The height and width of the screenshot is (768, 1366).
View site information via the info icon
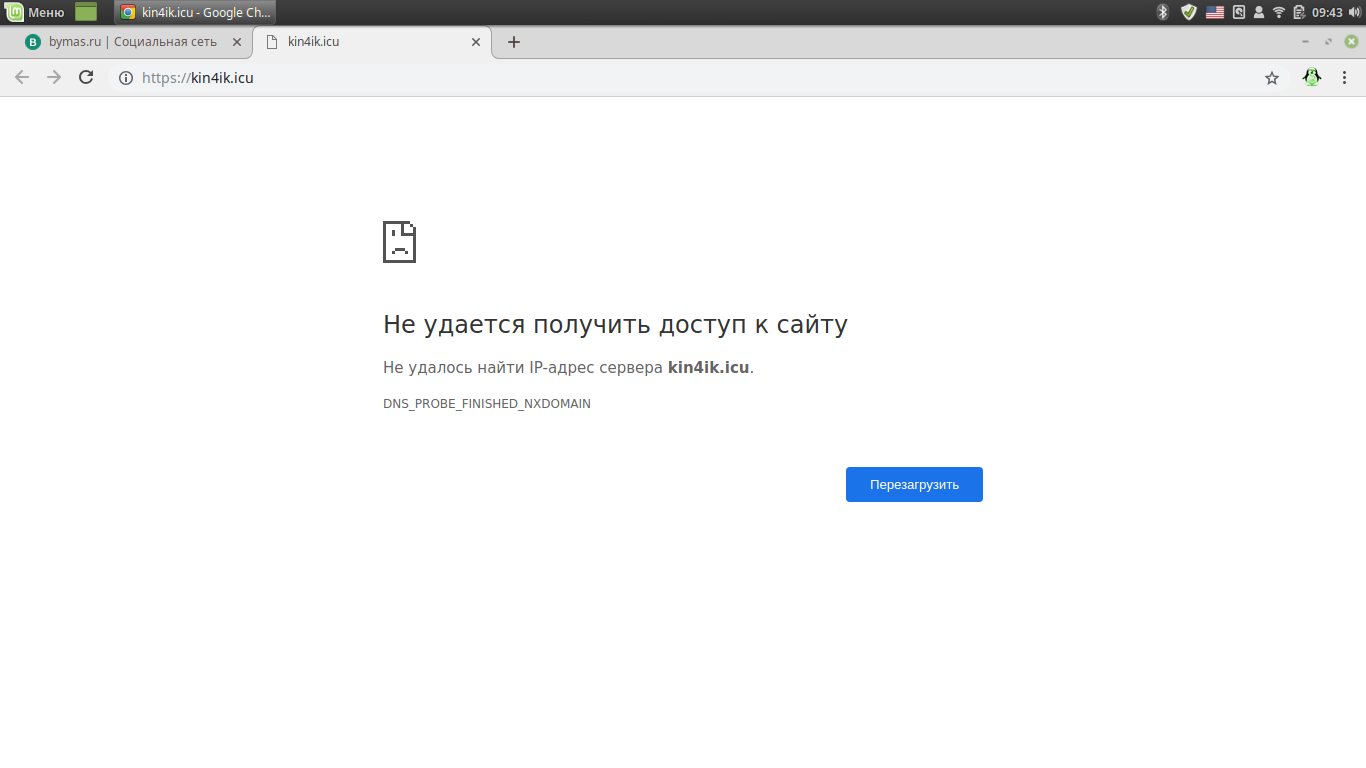pyautogui.click(x=126, y=78)
